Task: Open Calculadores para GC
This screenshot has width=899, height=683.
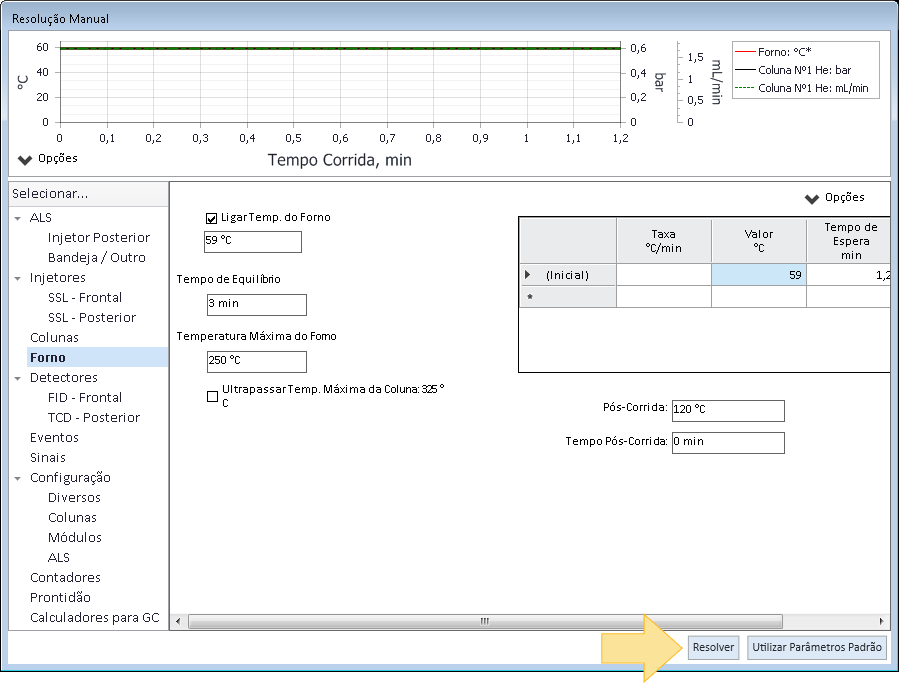Action: pyautogui.click(x=95, y=618)
